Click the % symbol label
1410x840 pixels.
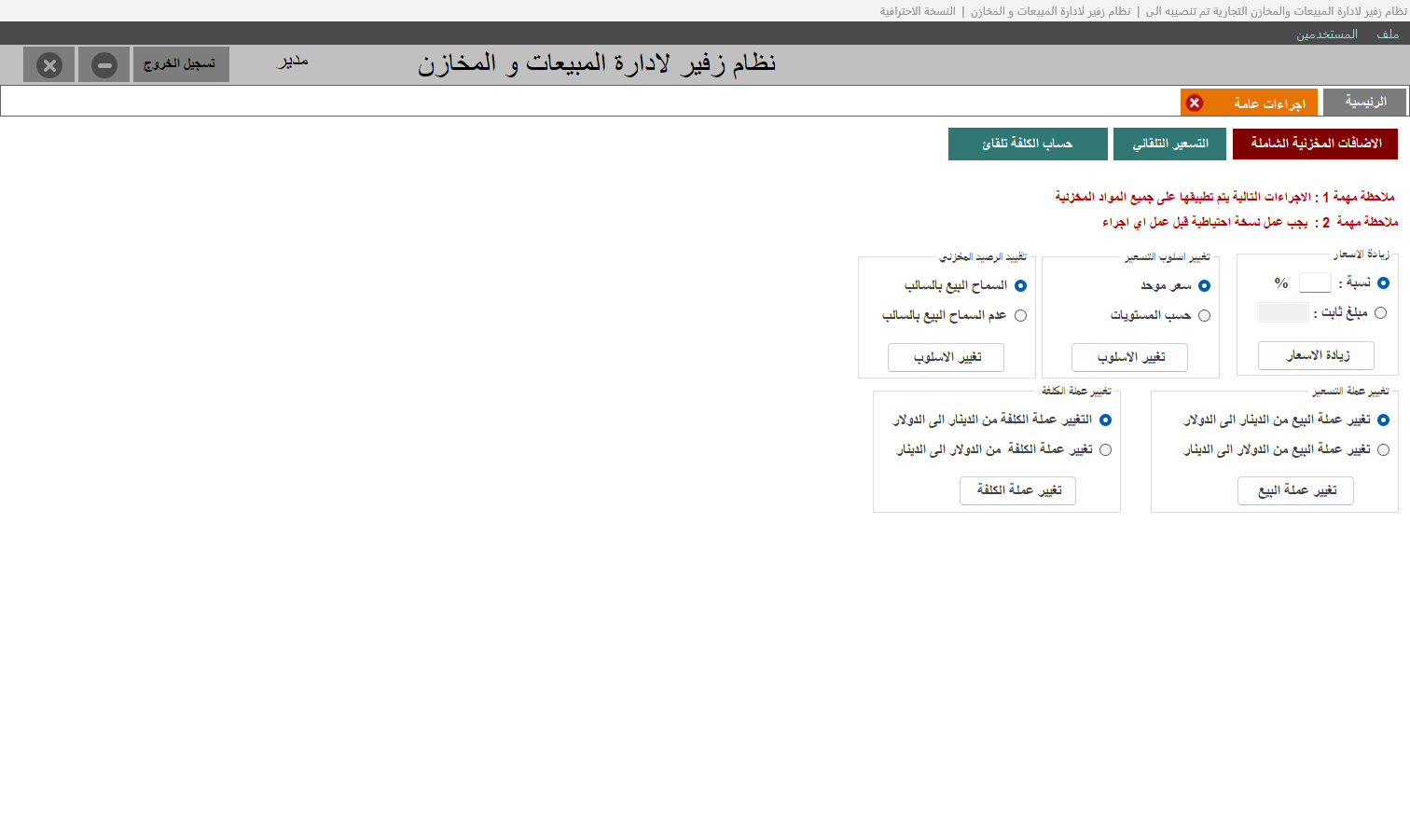tap(1281, 282)
